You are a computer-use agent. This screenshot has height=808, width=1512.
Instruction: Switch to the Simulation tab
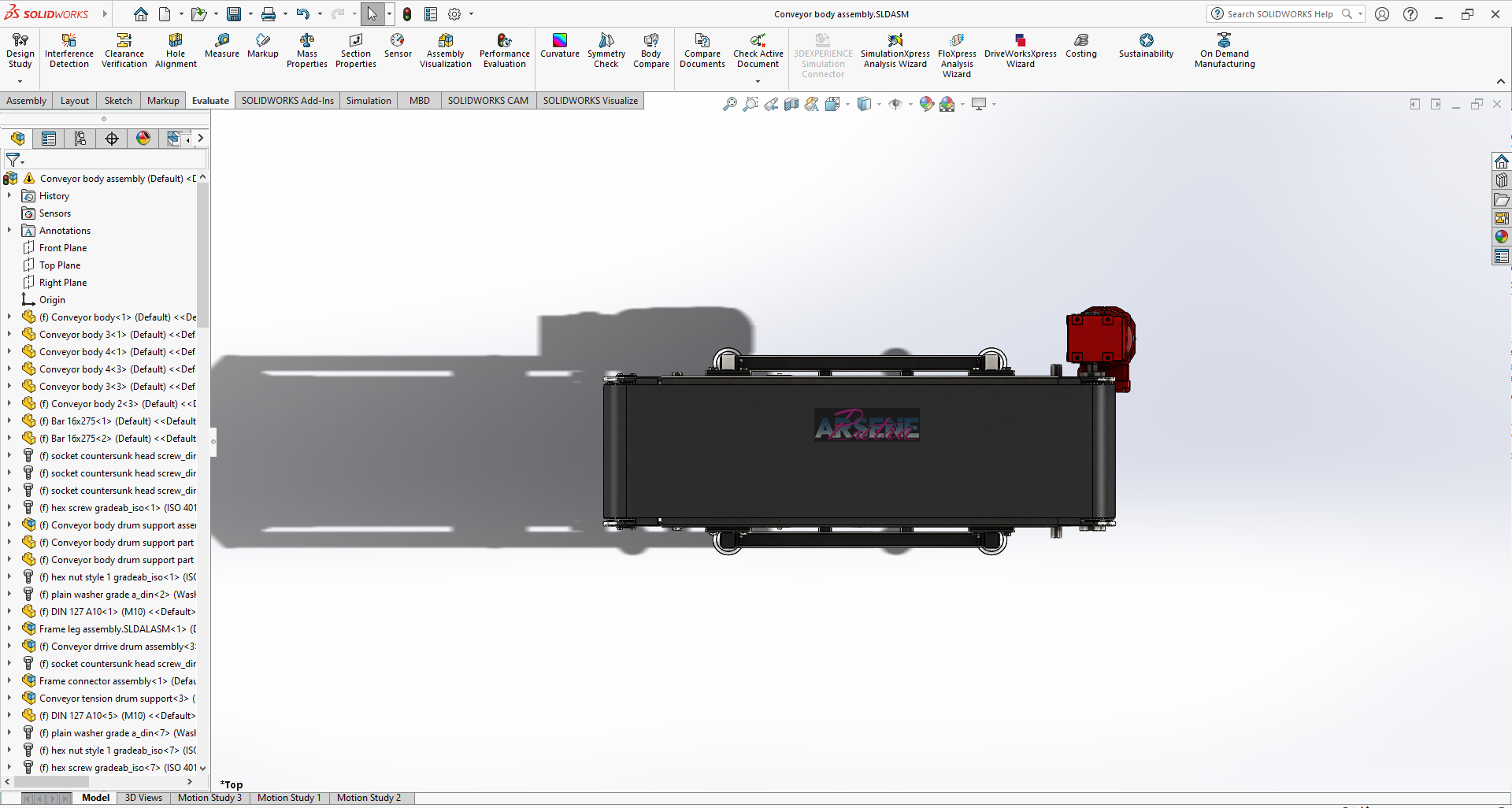point(369,101)
